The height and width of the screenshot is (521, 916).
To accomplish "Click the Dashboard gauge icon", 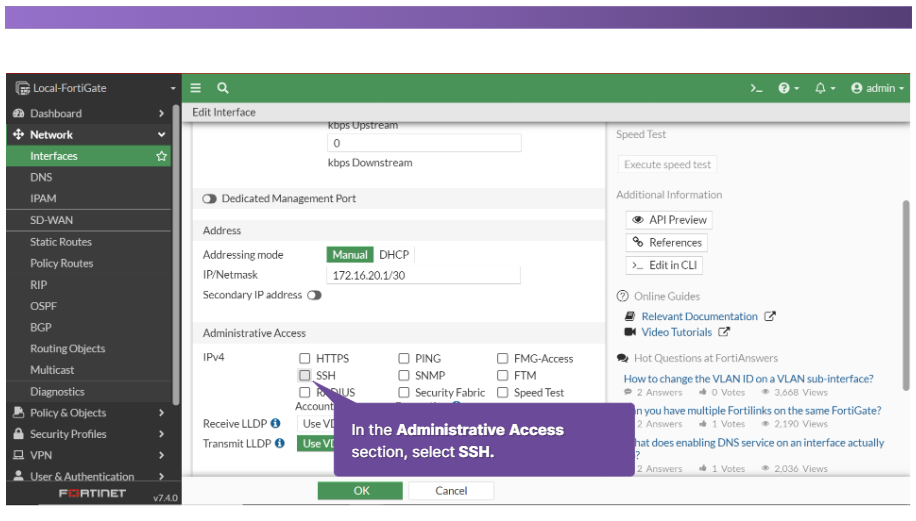I will point(19,113).
